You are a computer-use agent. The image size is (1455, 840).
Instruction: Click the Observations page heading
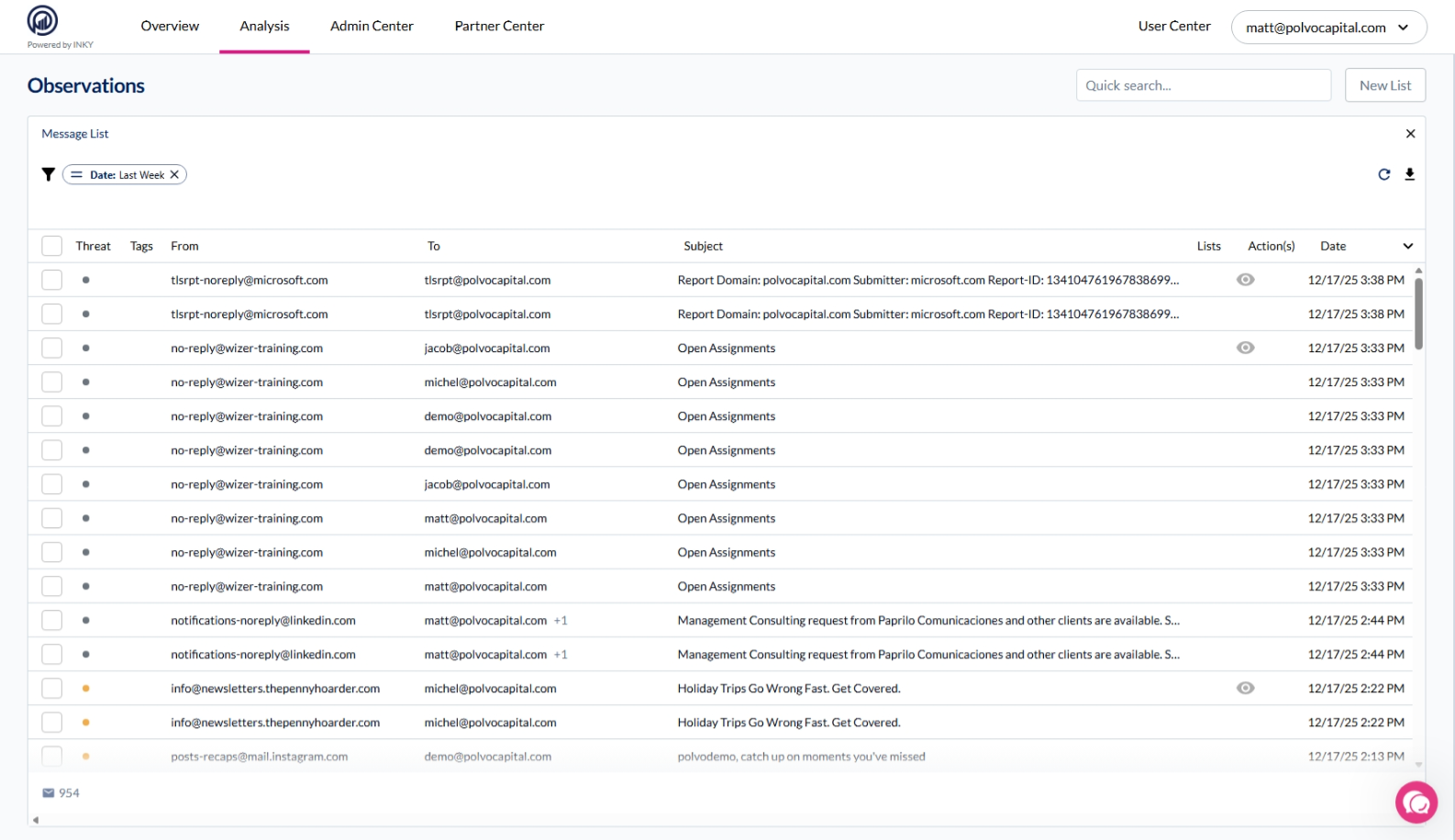[86, 85]
